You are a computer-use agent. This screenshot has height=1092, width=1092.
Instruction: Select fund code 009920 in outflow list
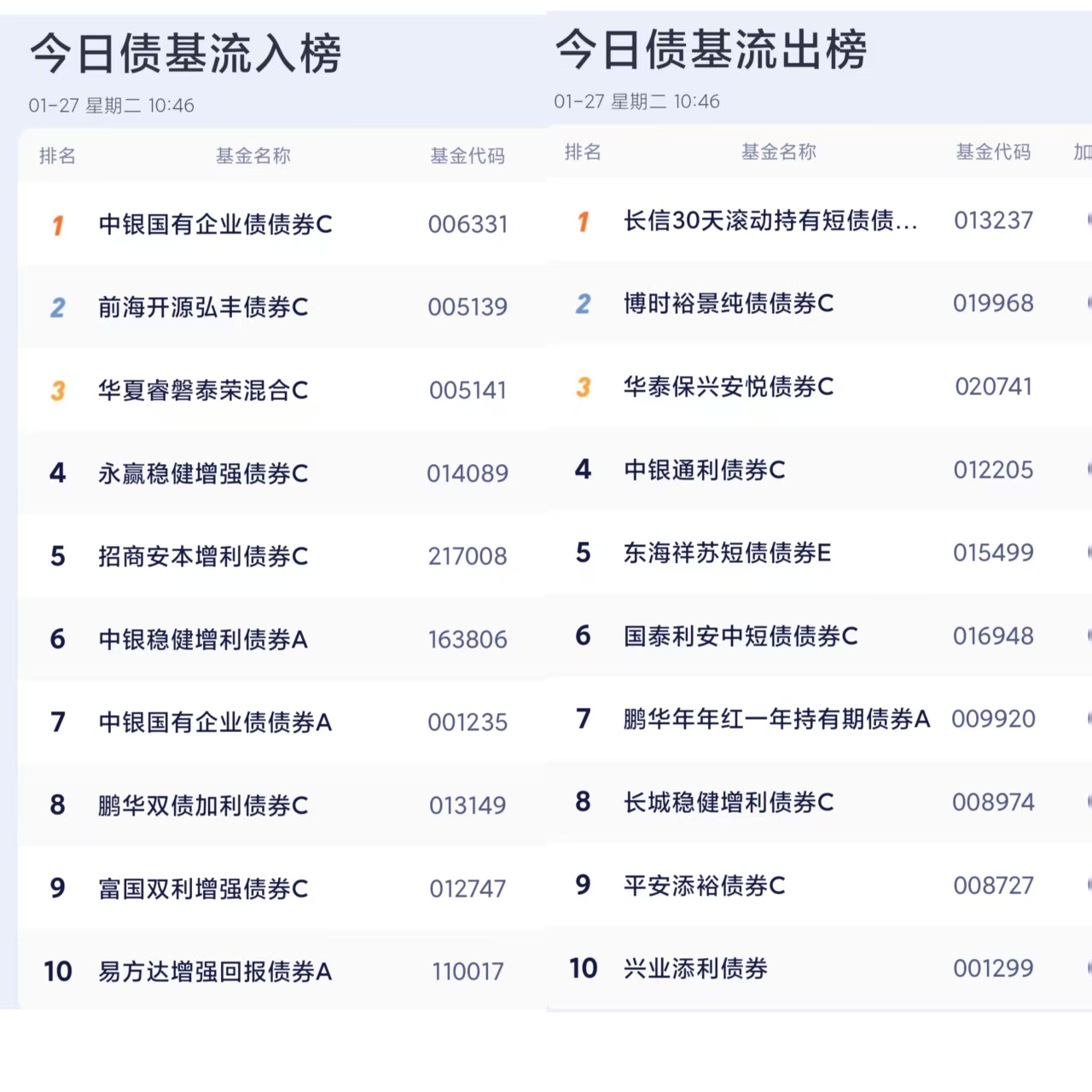pos(993,719)
